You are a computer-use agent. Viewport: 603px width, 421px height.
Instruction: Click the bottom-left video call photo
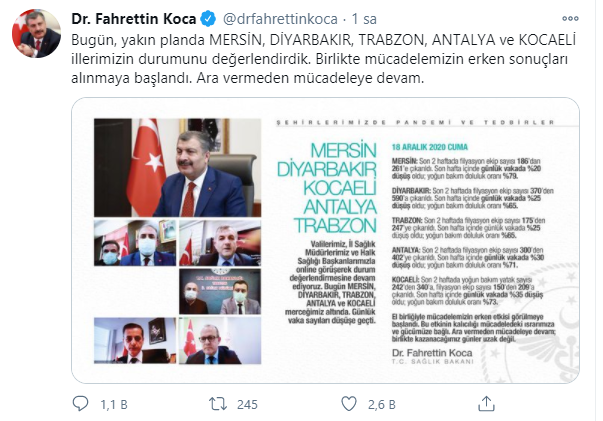(x=135, y=341)
